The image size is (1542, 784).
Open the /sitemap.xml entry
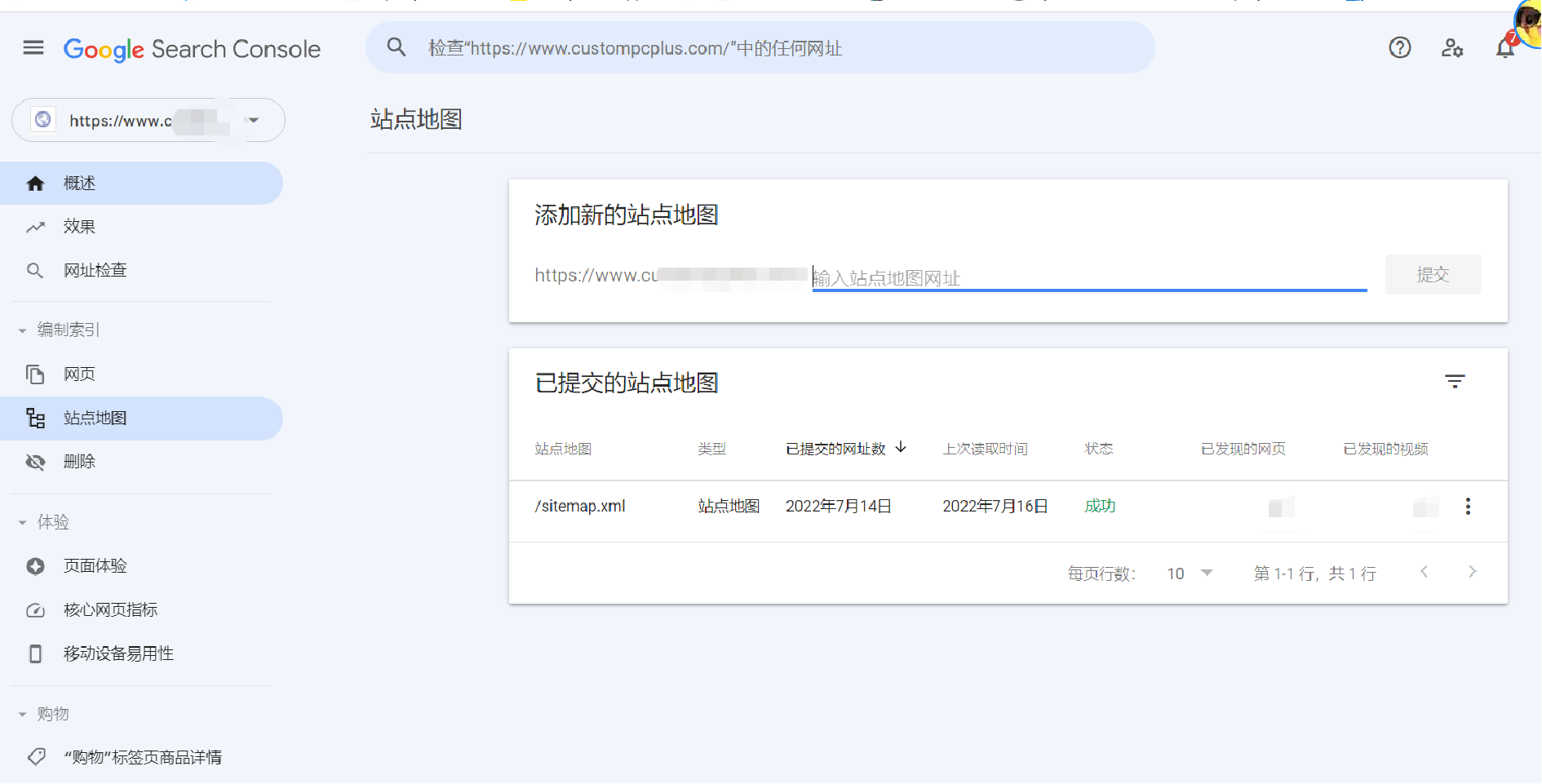[x=580, y=507]
